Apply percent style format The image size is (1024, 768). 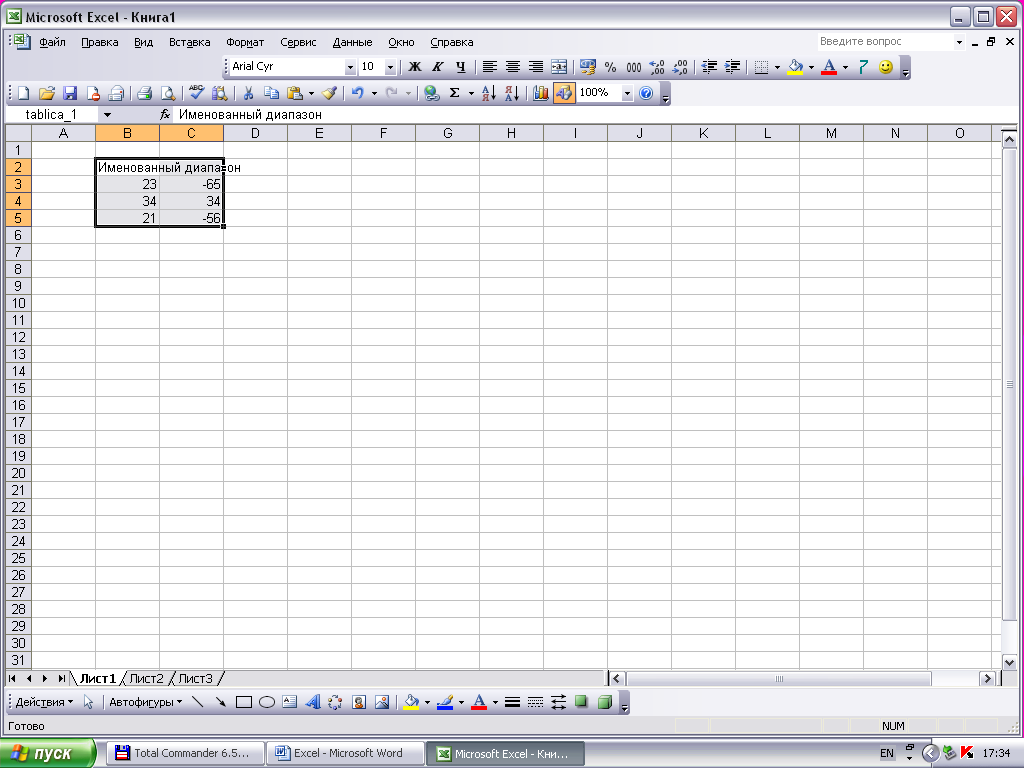610,67
